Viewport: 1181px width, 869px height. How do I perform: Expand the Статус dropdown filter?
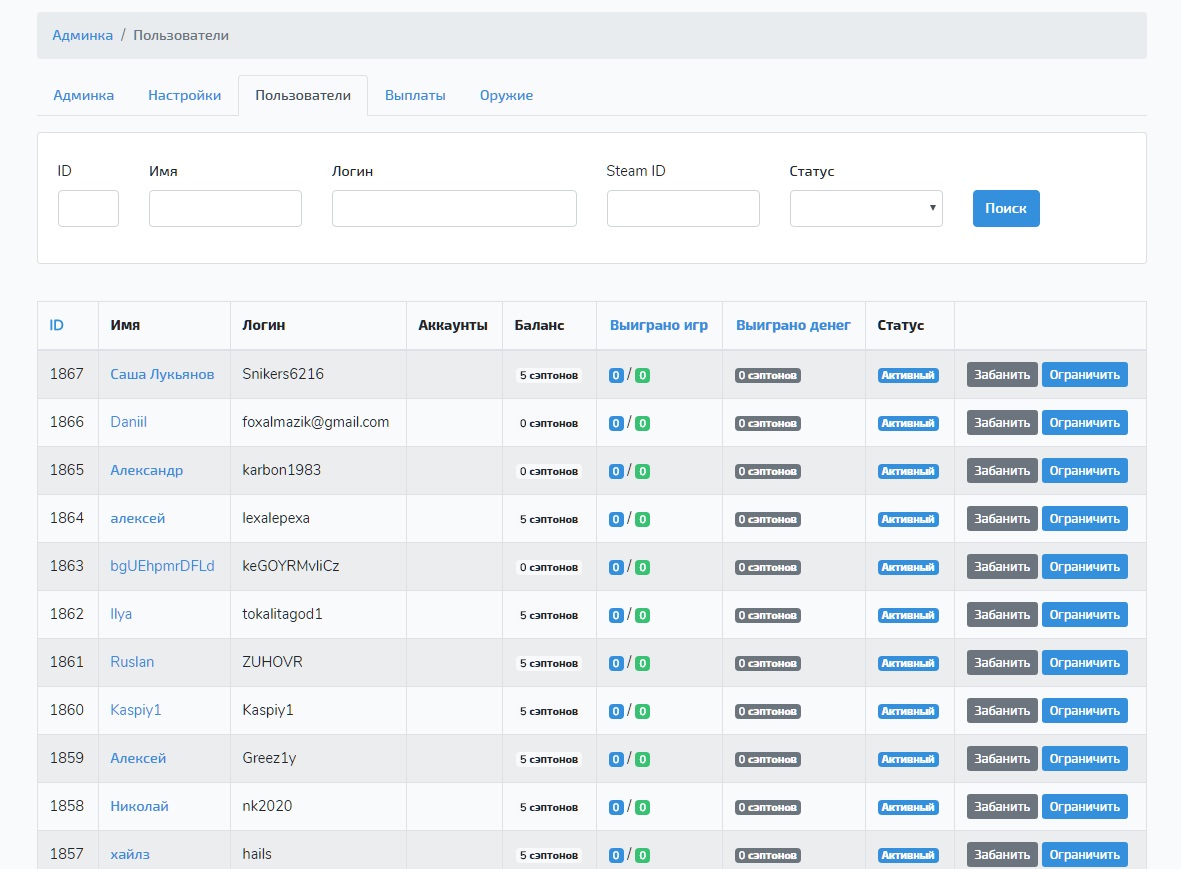(x=866, y=209)
